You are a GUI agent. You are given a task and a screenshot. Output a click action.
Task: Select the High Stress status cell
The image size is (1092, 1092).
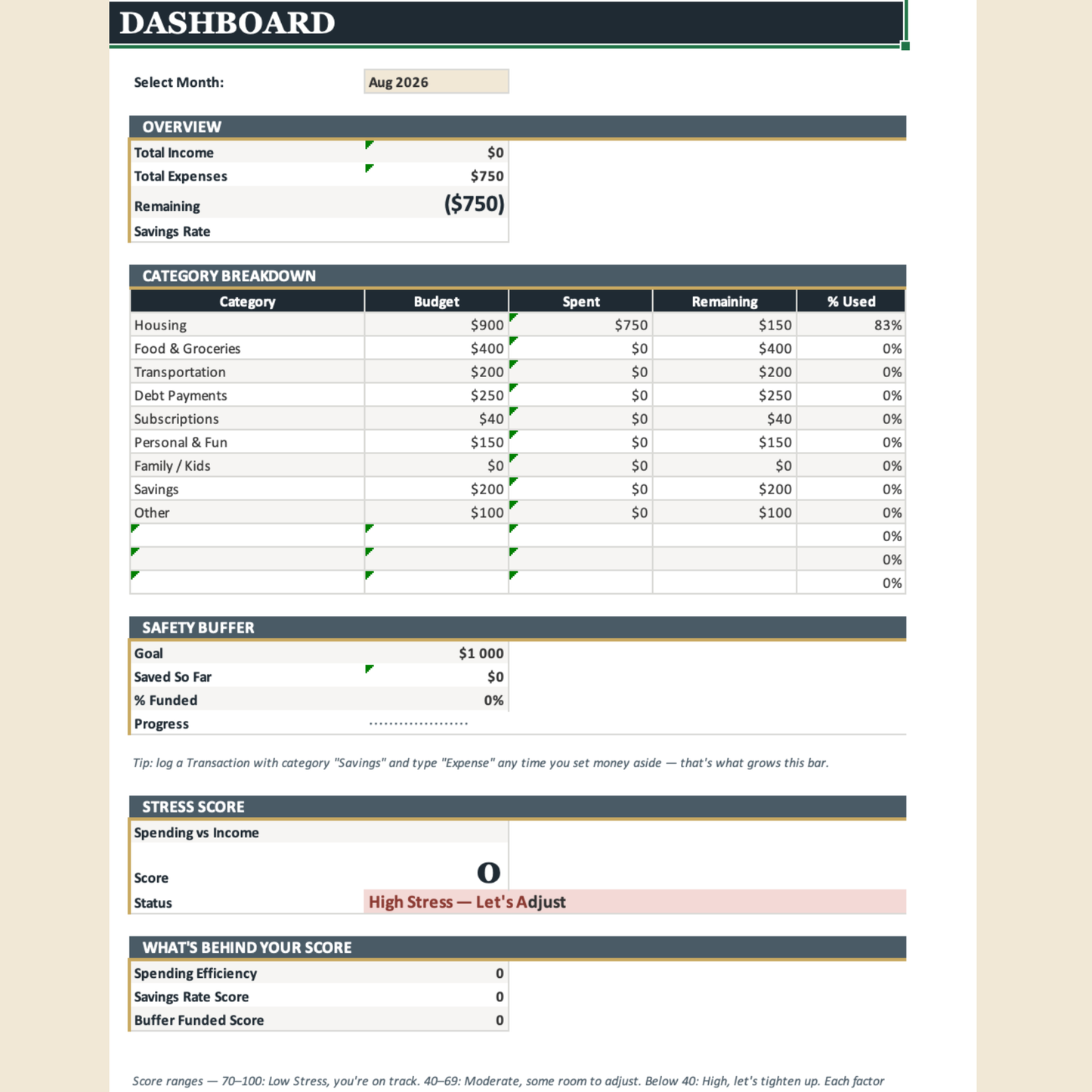pyautogui.click(x=635, y=902)
